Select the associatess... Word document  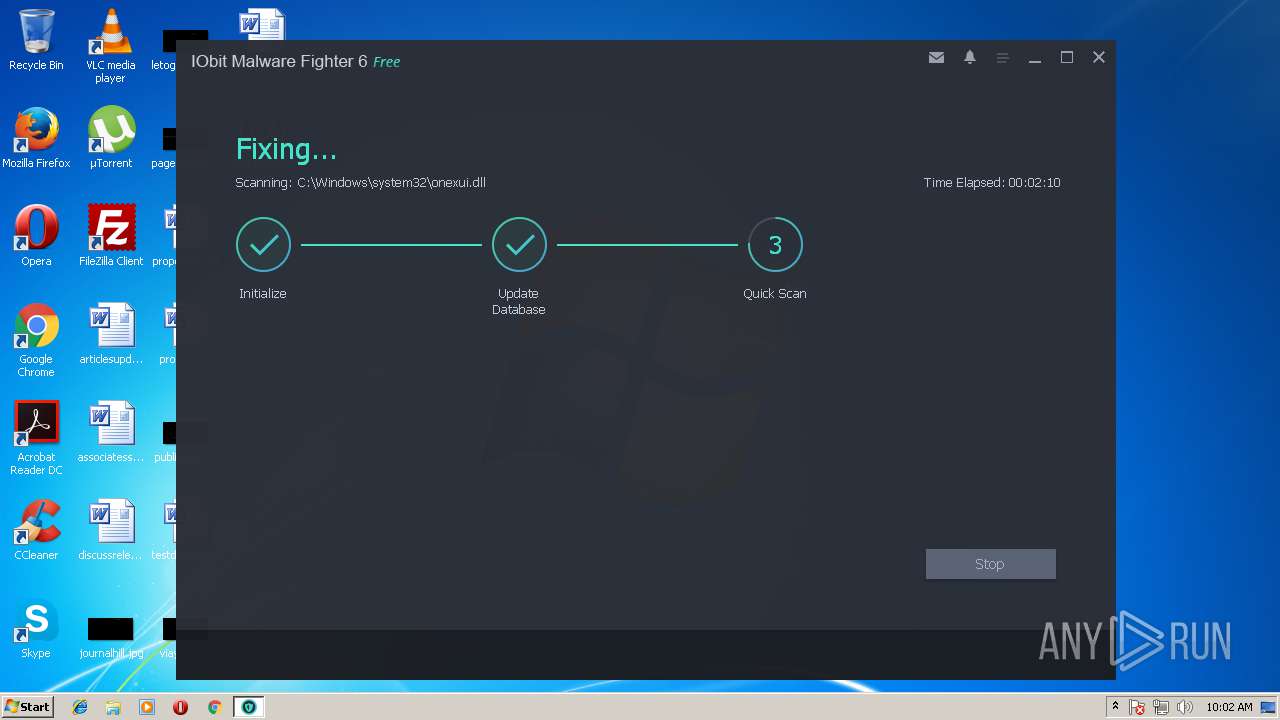click(x=111, y=432)
